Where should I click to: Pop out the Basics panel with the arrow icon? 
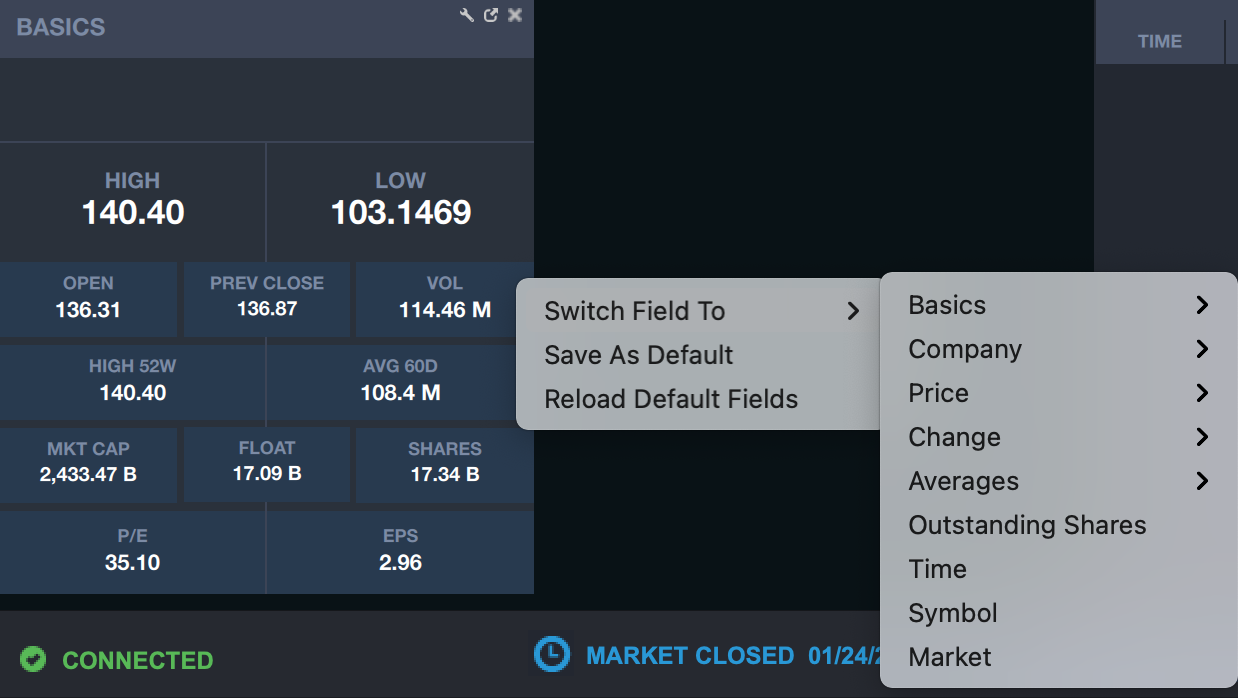point(490,15)
